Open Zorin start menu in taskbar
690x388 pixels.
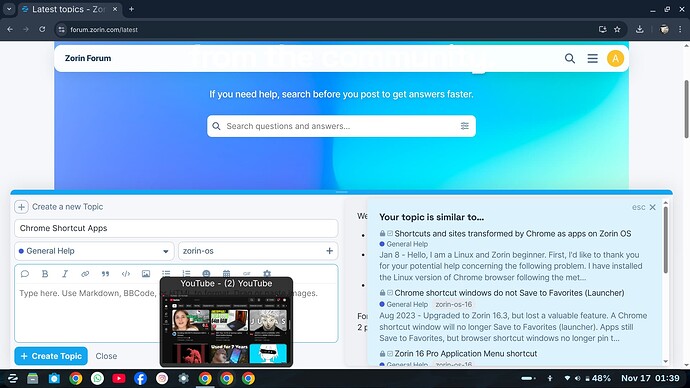[12, 378]
